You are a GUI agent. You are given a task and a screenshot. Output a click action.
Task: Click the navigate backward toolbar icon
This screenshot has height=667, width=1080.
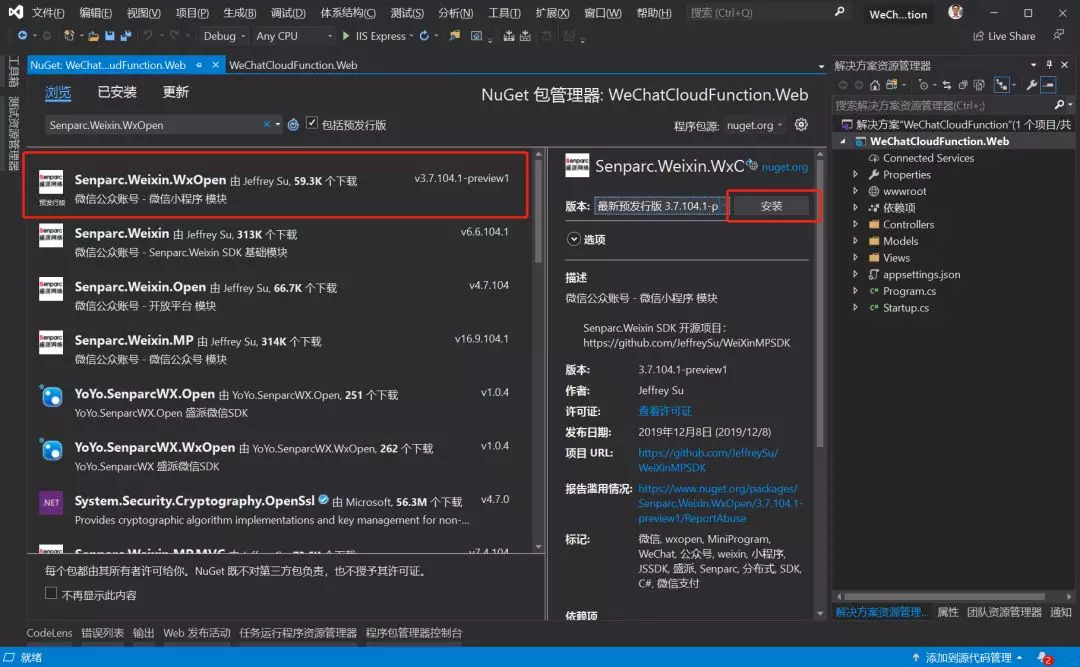click(23, 36)
